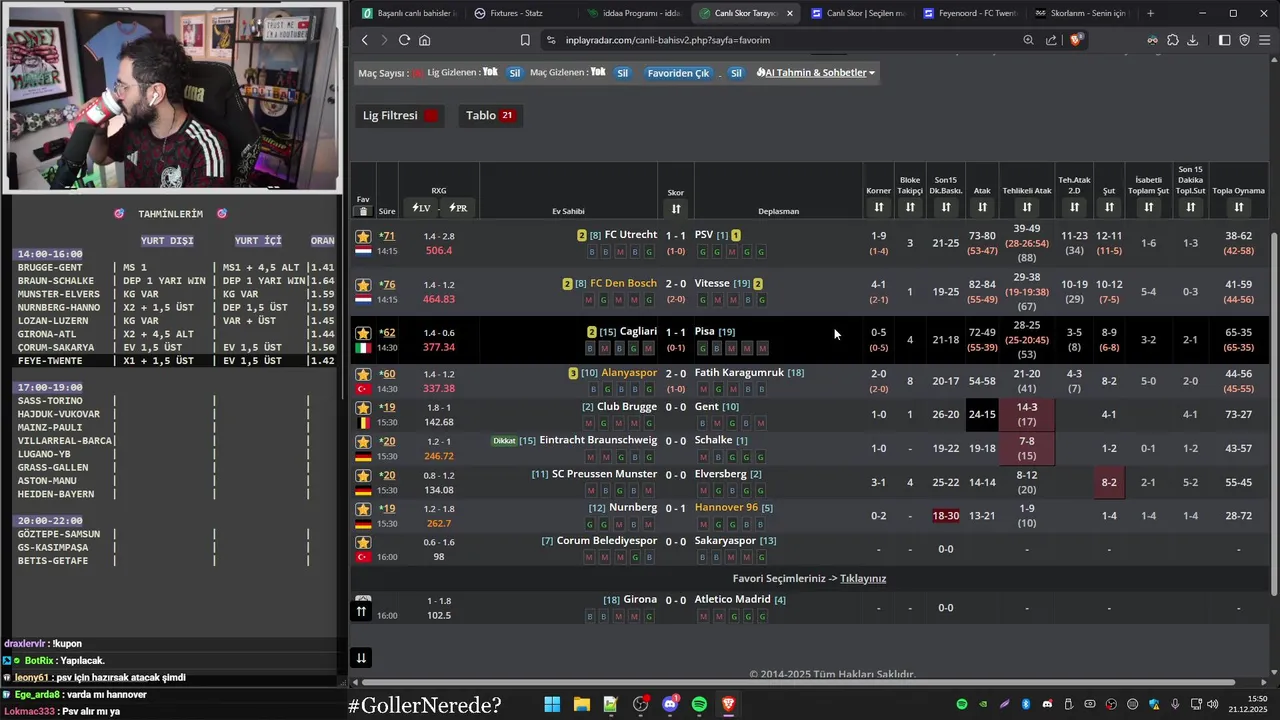Sort by İsabetli Toplam Şut column
Image resolution: width=1280 pixels, height=720 pixels.
coord(1149,207)
